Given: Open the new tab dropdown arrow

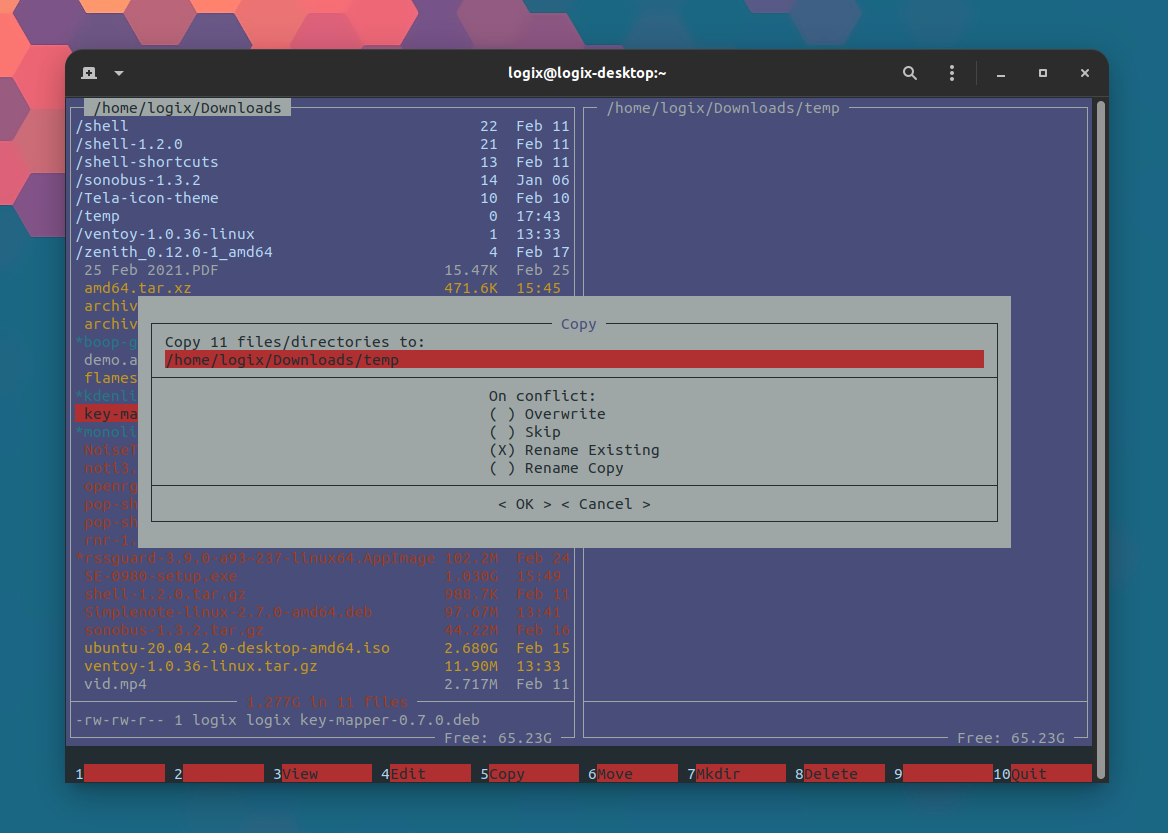Looking at the screenshot, I should [x=117, y=72].
